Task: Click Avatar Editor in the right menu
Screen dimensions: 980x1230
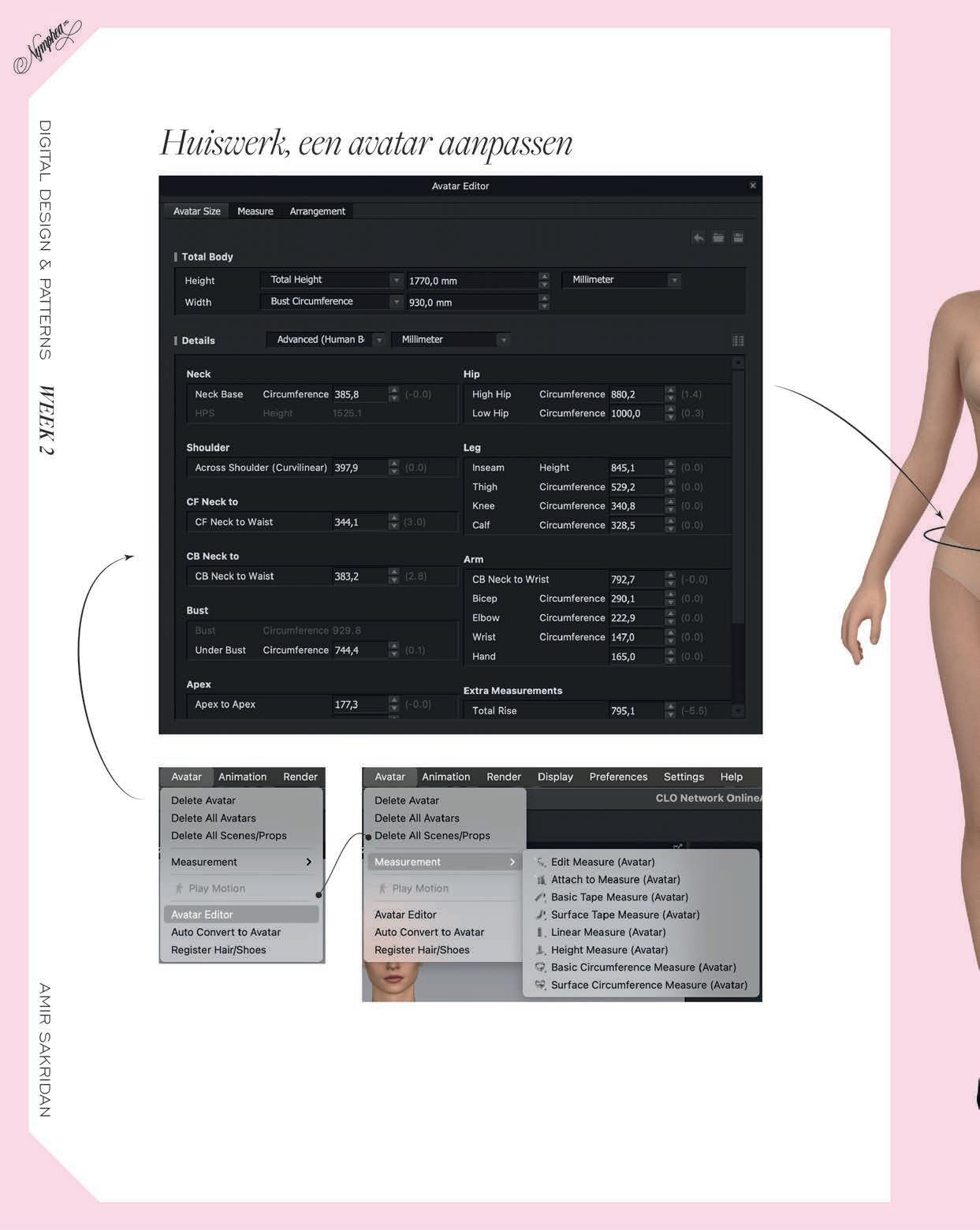Action: click(x=405, y=915)
